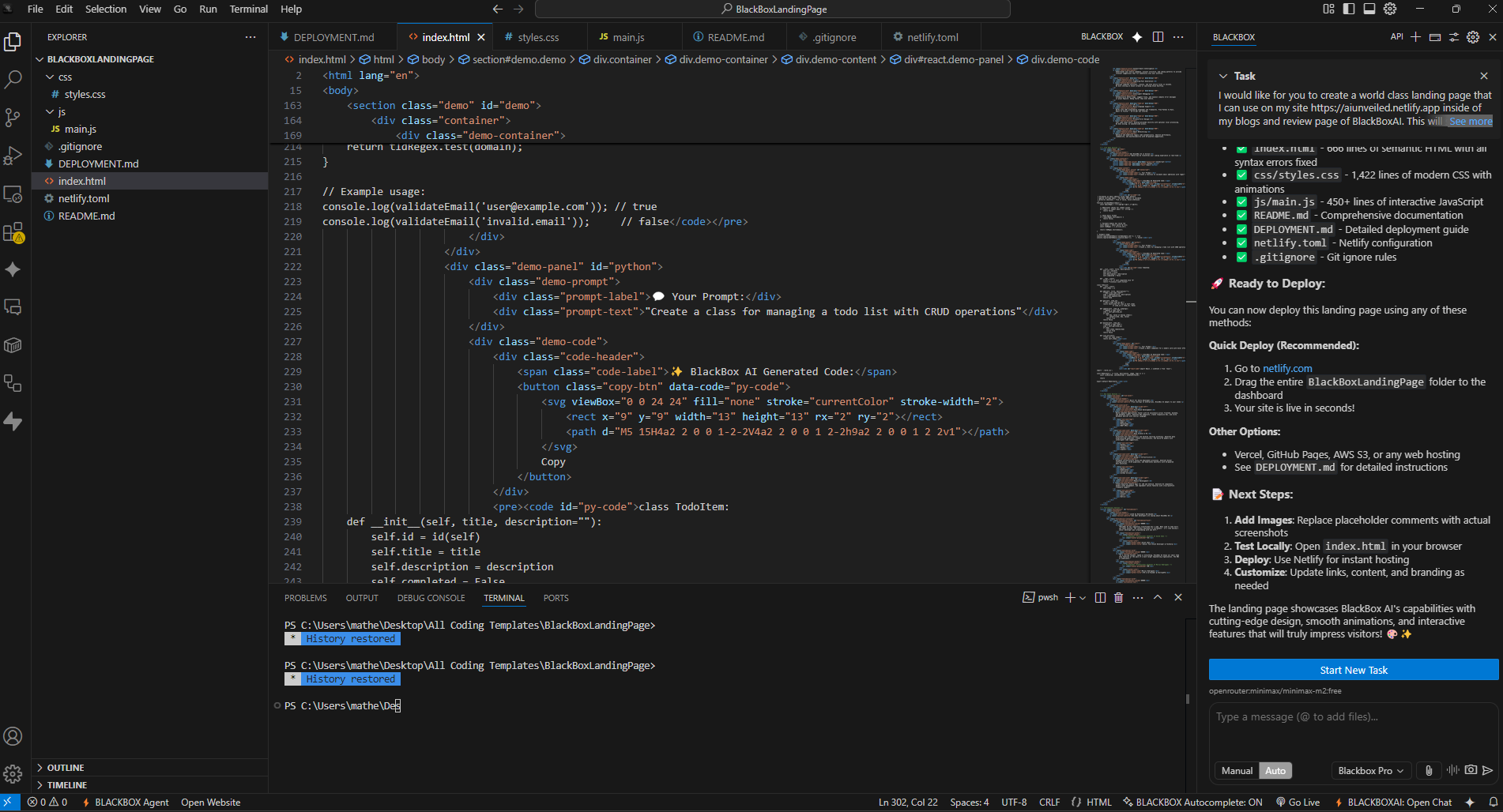
Task: Open the netlify.com link in the panel
Action: point(1287,368)
